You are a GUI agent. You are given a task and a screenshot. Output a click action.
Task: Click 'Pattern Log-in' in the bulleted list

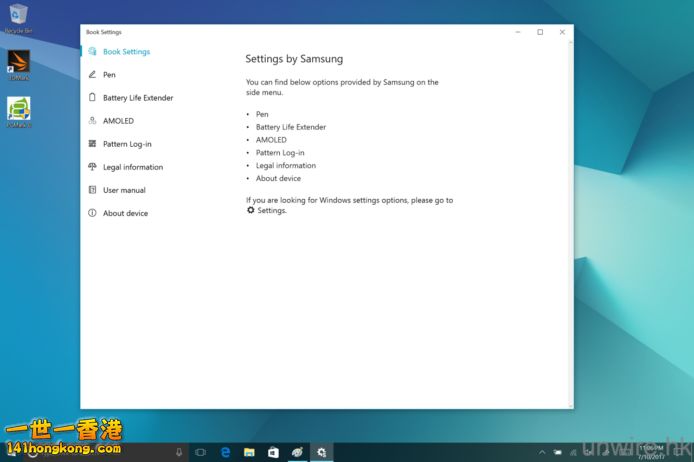(x=280, y=153)
